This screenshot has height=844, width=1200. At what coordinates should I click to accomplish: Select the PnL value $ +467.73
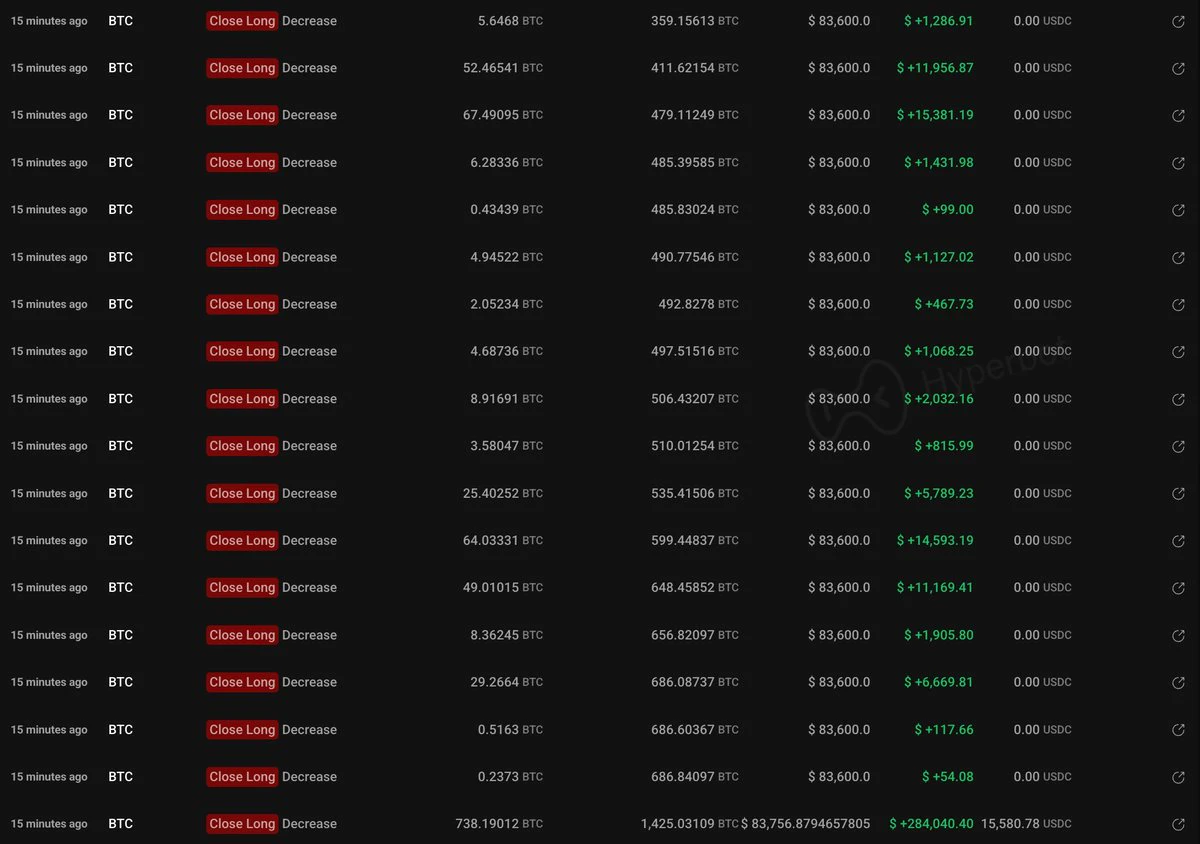944,304
